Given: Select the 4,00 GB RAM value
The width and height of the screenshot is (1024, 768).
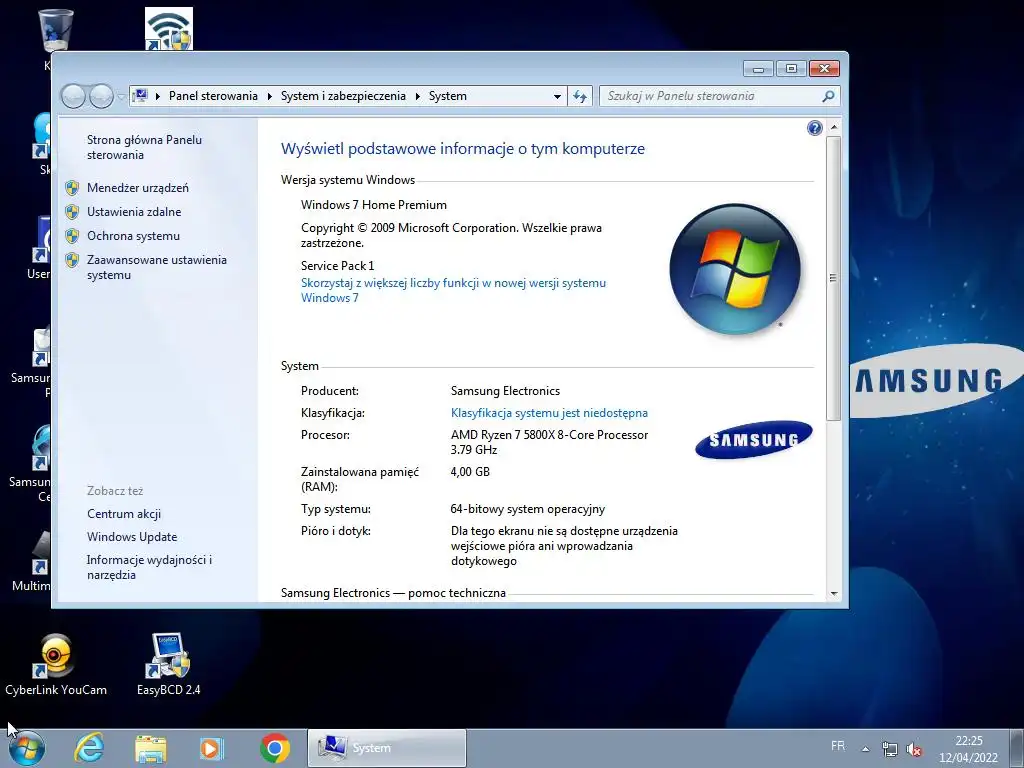Looking at the screenshot, I should pos(470,472).
